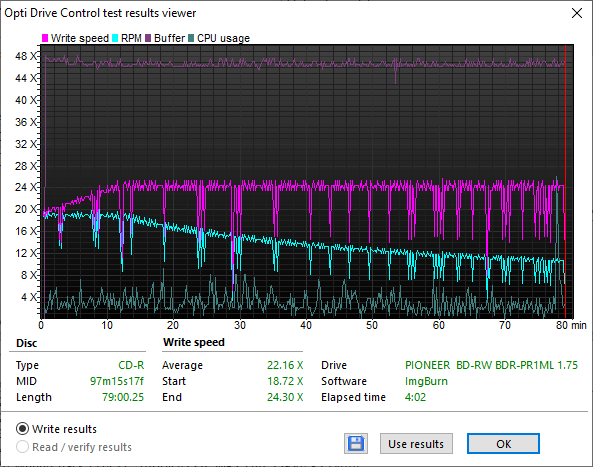Close the test results viewer window

pyautogui.click(x=577, y=13)
